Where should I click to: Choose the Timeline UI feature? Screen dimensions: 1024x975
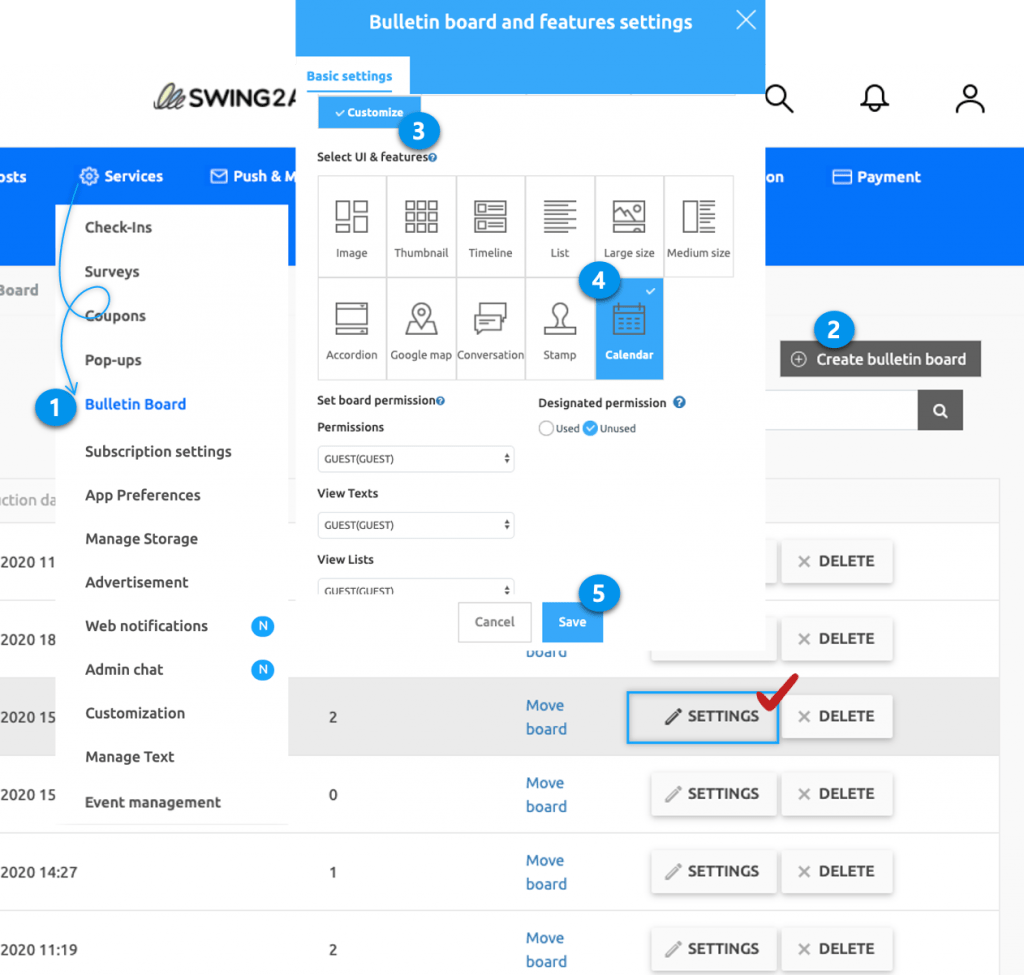tap(490, 225)
